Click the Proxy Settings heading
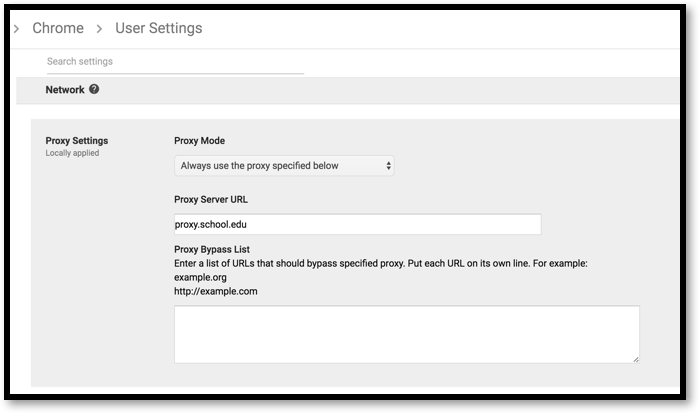699x413 pixels. [77, 141]
